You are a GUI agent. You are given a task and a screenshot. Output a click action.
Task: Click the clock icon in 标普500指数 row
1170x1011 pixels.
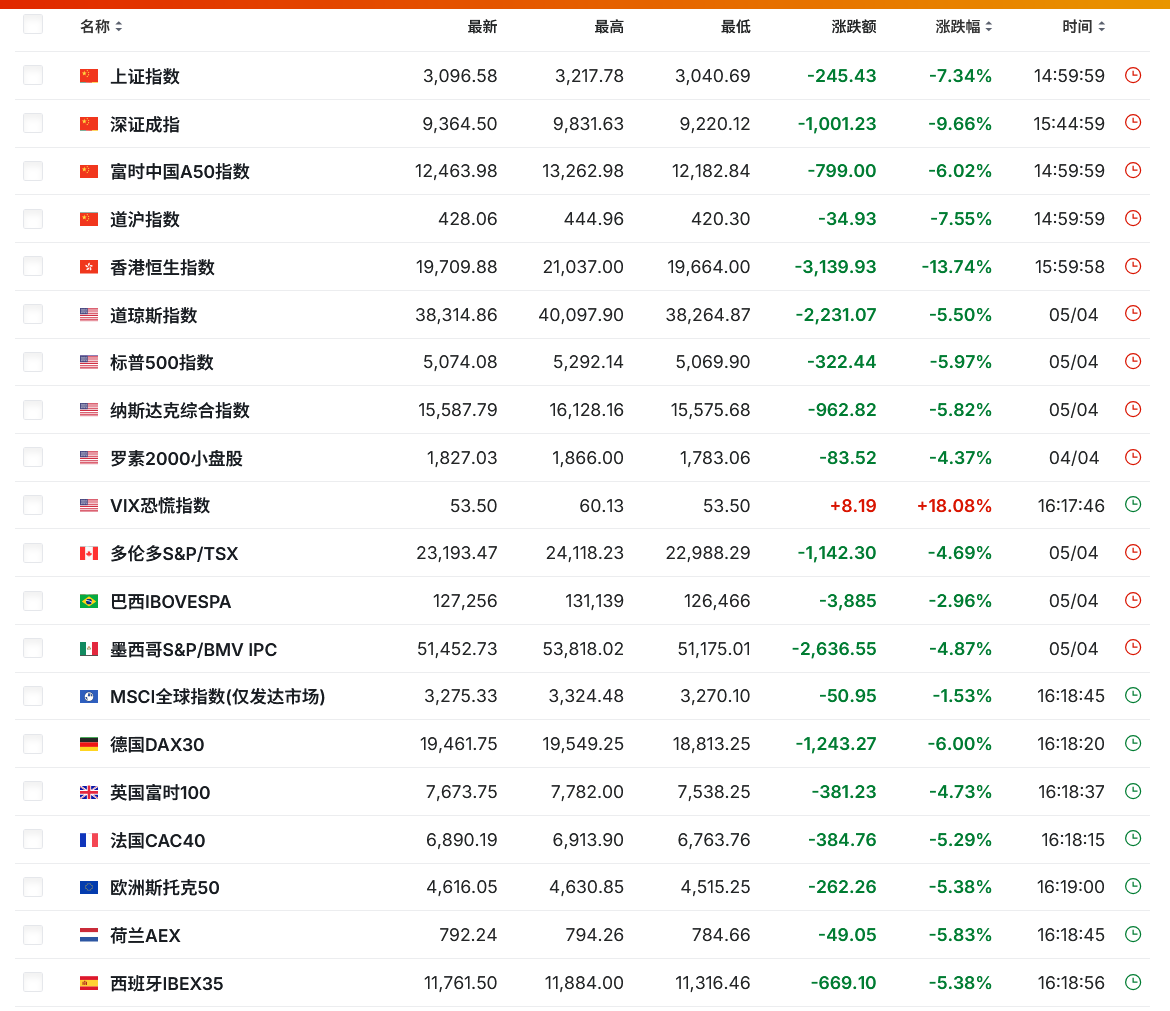pyautogui.click(x=1133, y=361)
